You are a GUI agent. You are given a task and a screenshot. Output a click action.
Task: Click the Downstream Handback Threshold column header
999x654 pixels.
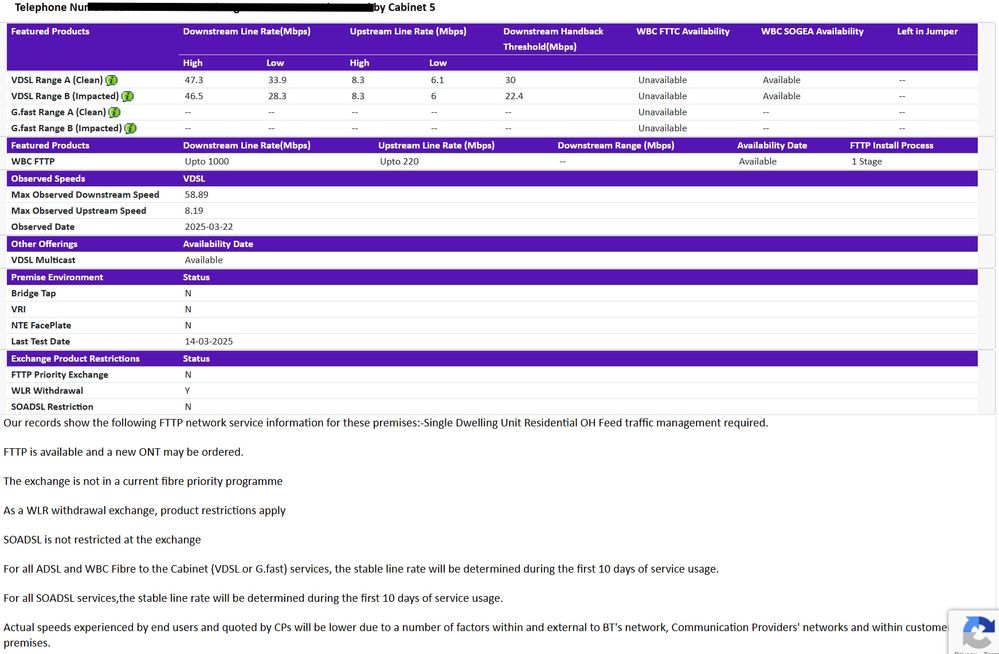coord(553,38)
